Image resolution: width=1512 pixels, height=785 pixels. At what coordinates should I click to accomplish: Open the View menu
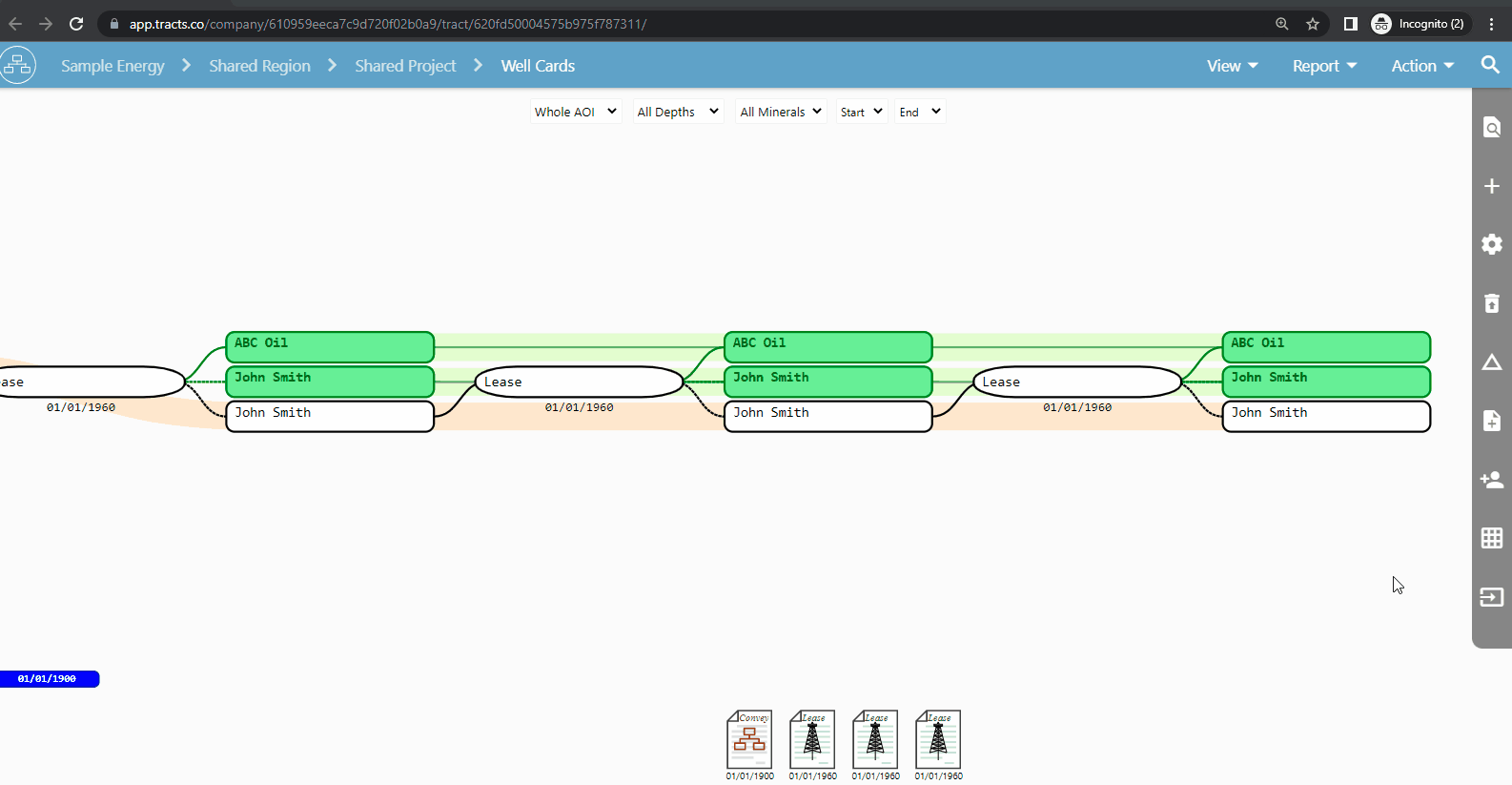tap(1232, 66)
